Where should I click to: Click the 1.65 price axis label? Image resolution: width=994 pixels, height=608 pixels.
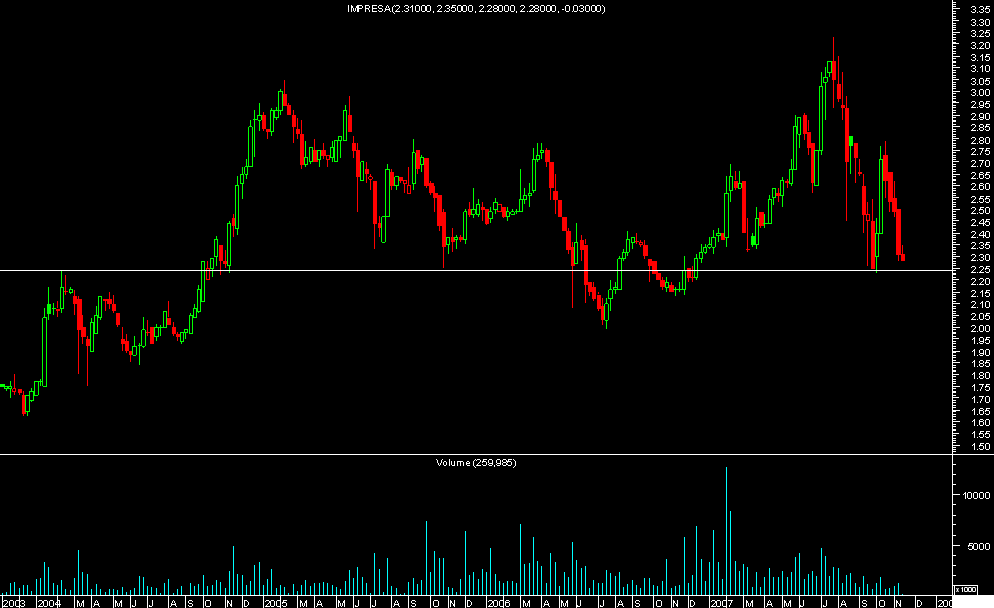(x=980, y=411)
